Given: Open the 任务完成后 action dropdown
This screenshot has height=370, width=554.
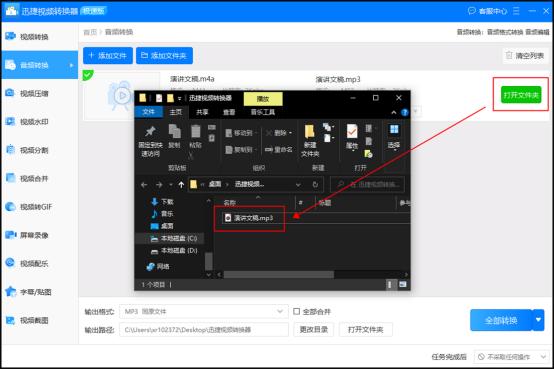Looking at the screenshot, I should click(x=512, y=357).
